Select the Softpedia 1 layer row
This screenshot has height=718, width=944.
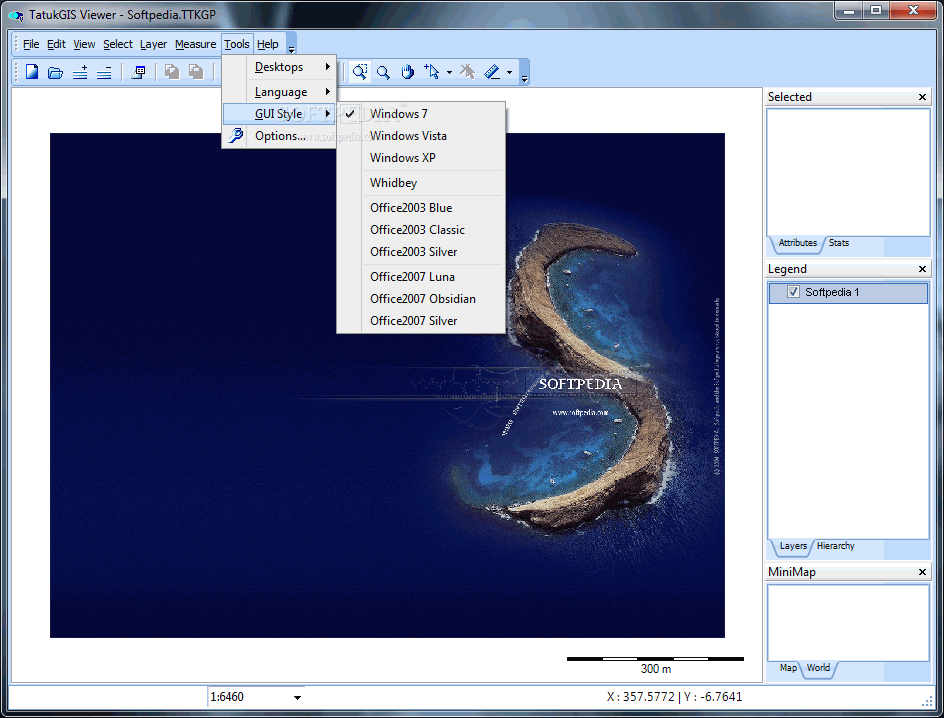click(848, 292)
